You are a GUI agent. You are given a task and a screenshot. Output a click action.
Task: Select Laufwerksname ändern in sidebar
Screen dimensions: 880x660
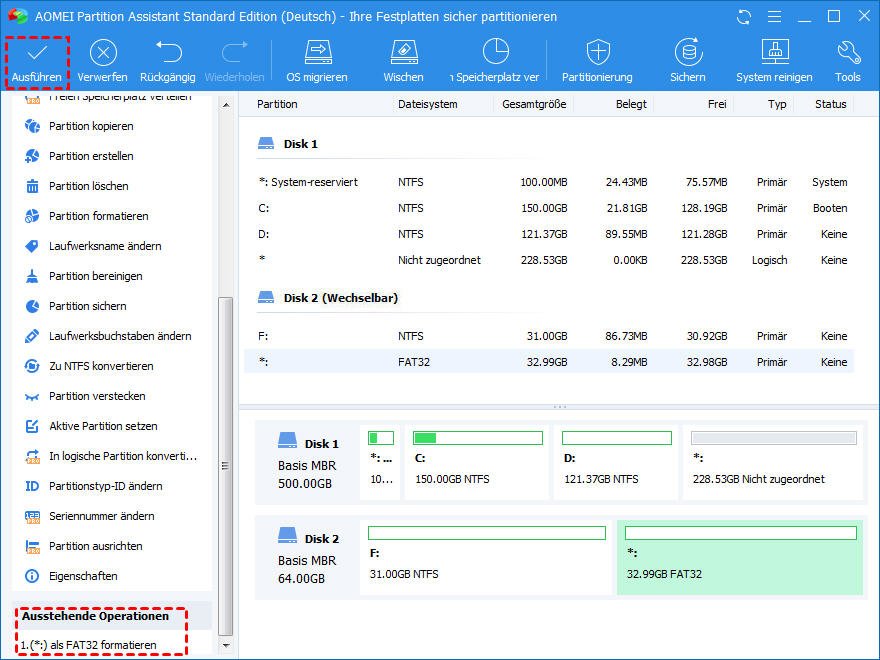pyautogui.click(x=93, y=246)
